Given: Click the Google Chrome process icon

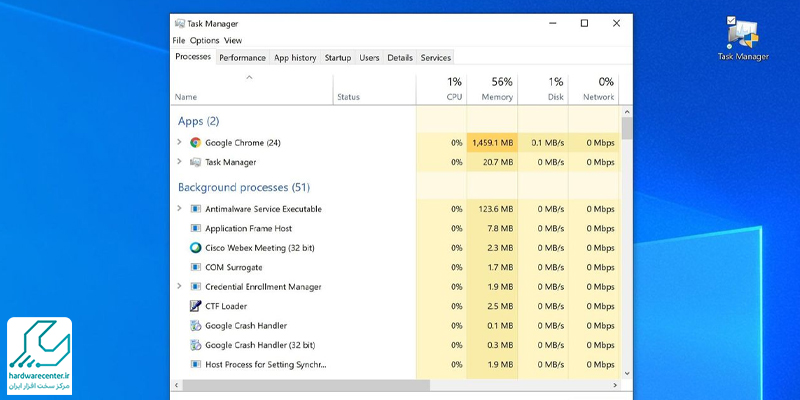Looking at the screenshot, I should (195, 143).
